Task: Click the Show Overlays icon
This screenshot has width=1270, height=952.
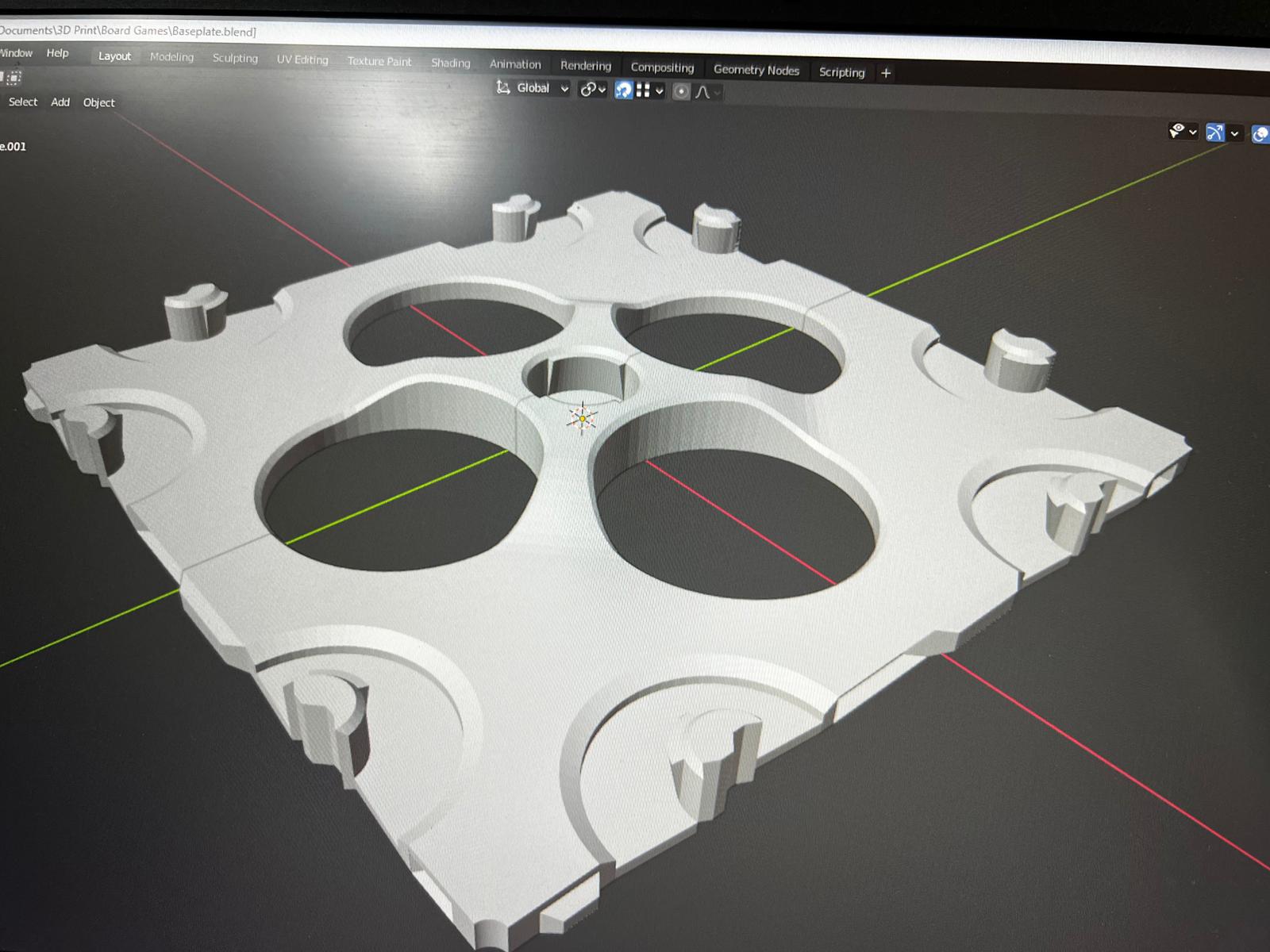Action: 1260,135
